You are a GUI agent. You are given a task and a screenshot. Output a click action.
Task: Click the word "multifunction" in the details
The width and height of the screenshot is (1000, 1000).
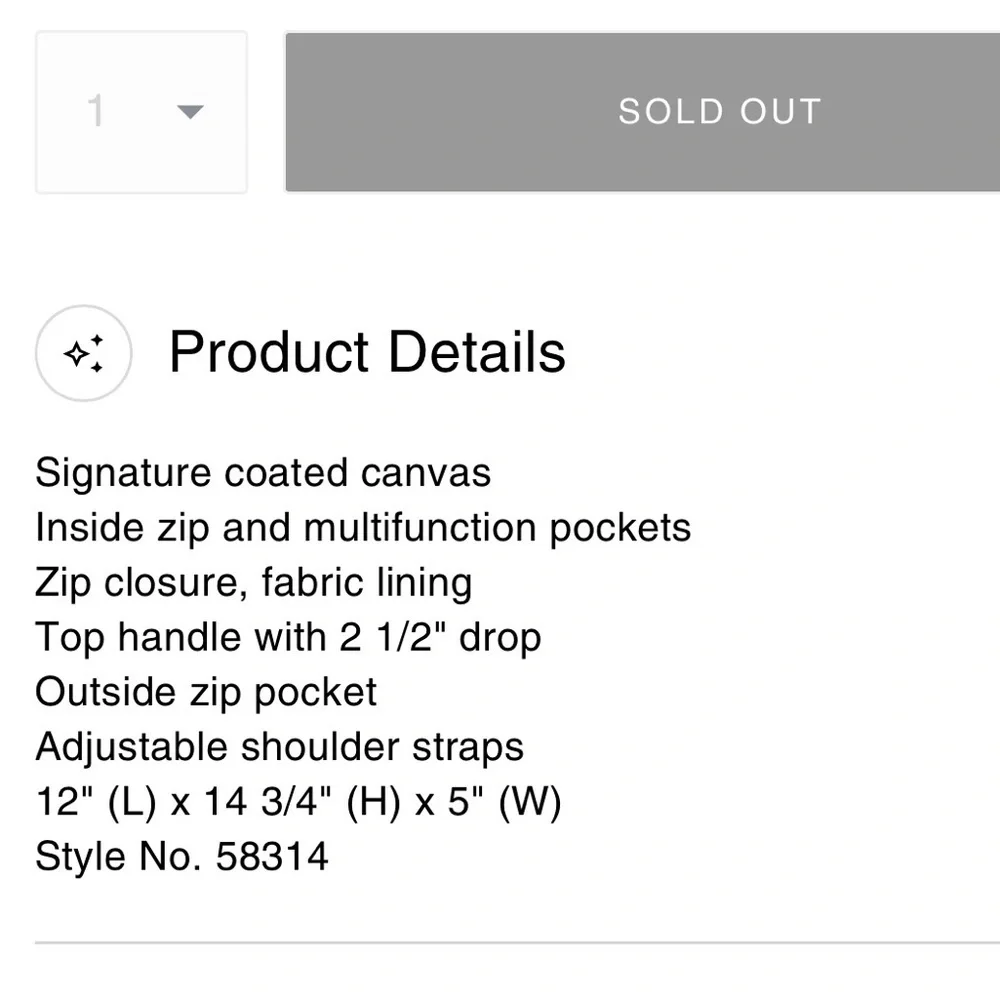pos(420,528)
